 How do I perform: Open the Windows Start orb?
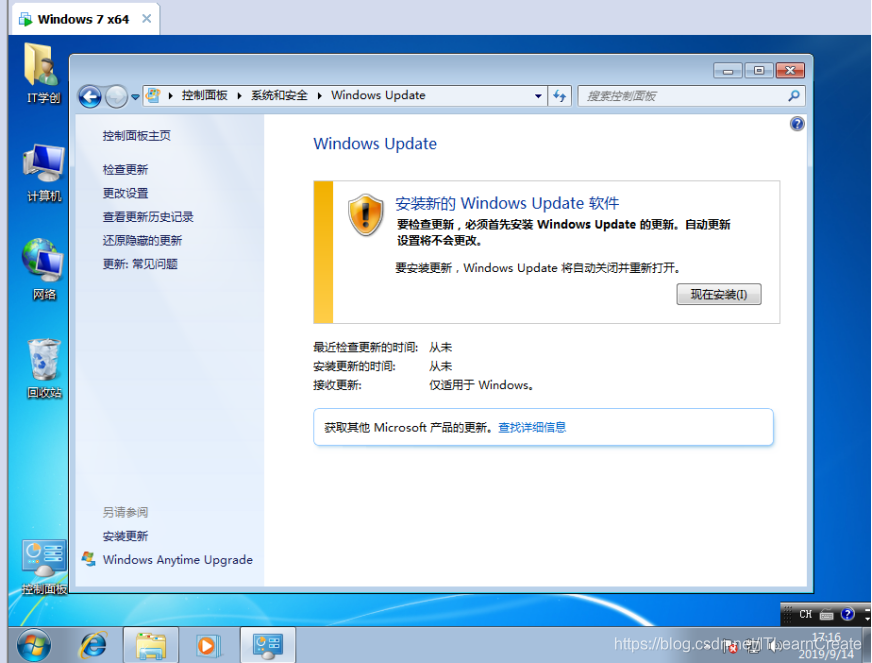(34, 646)
